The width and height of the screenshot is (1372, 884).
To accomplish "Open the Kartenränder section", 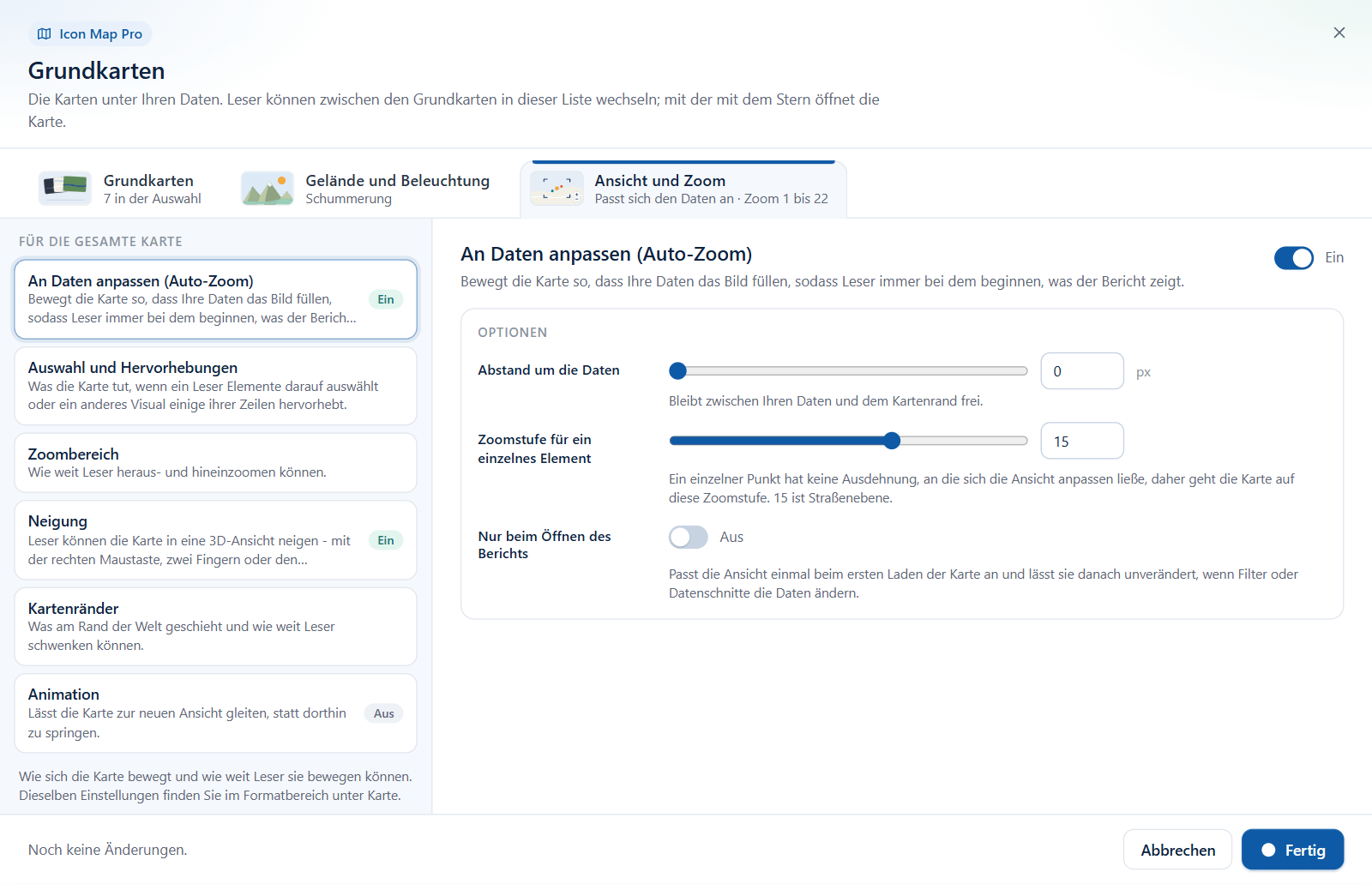I will tap(215, 627).
